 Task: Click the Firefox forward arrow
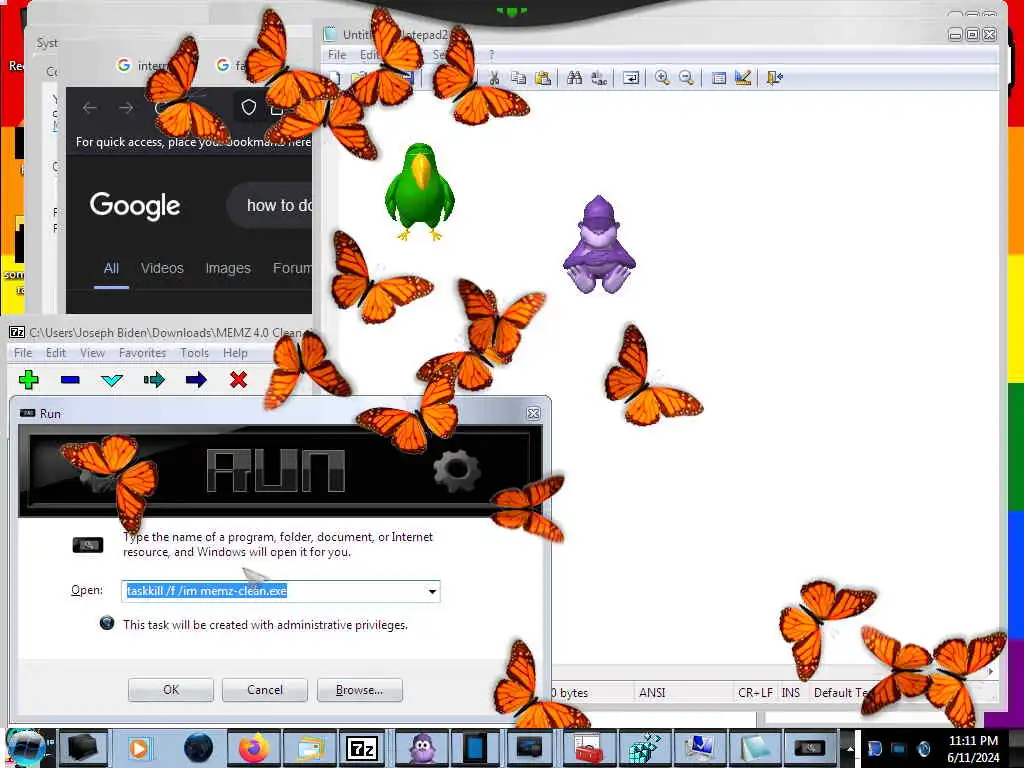[126, 108]
